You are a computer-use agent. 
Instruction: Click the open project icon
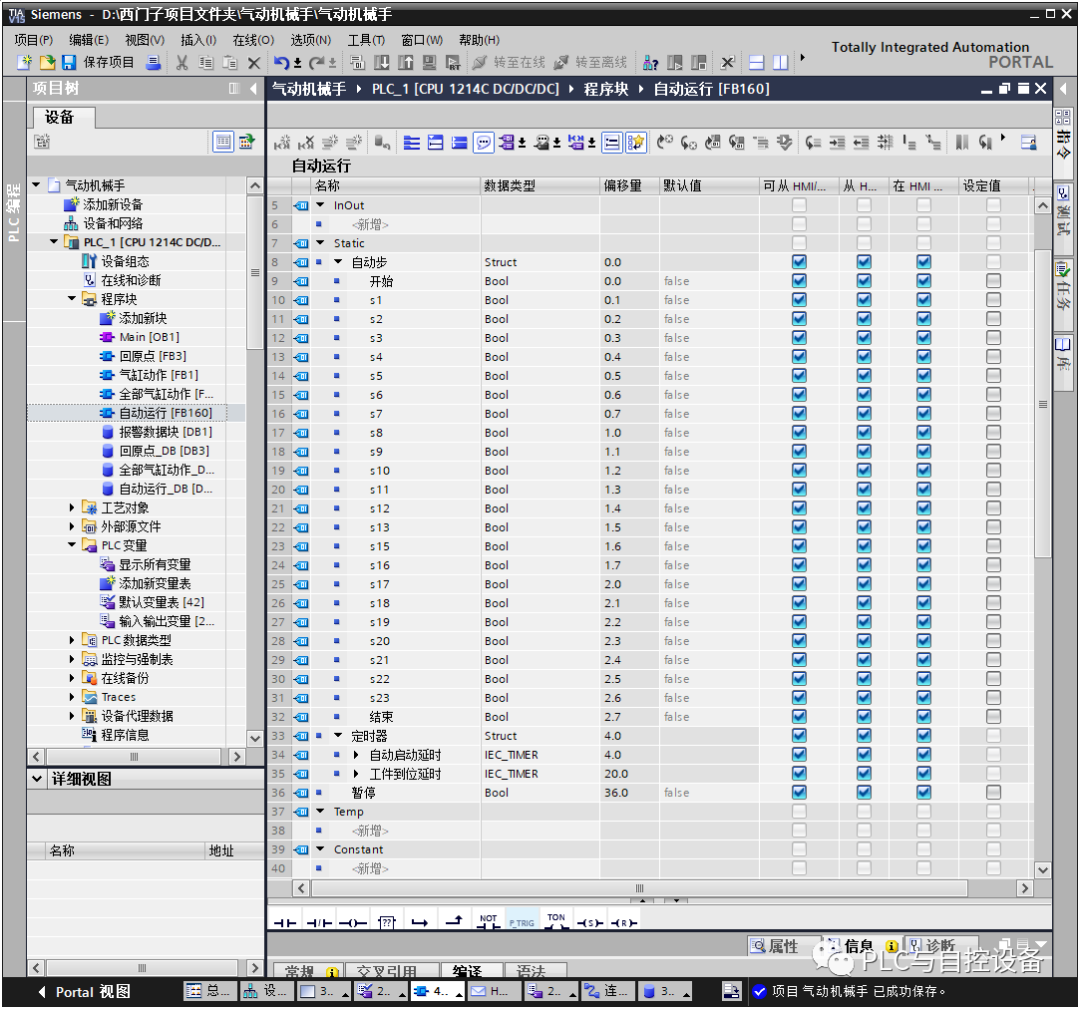[47, 63]
